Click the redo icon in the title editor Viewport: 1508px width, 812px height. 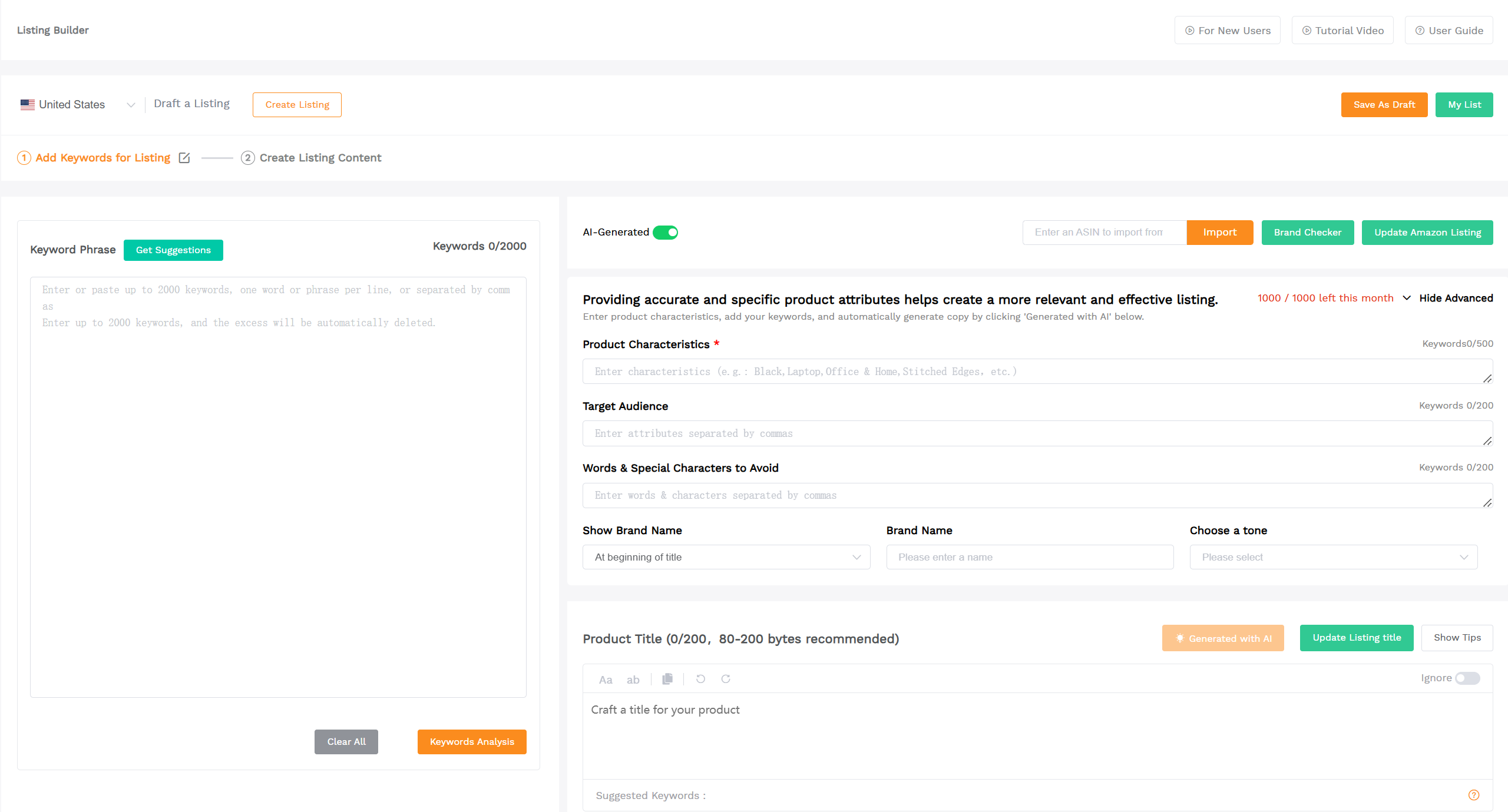point(725,679)
